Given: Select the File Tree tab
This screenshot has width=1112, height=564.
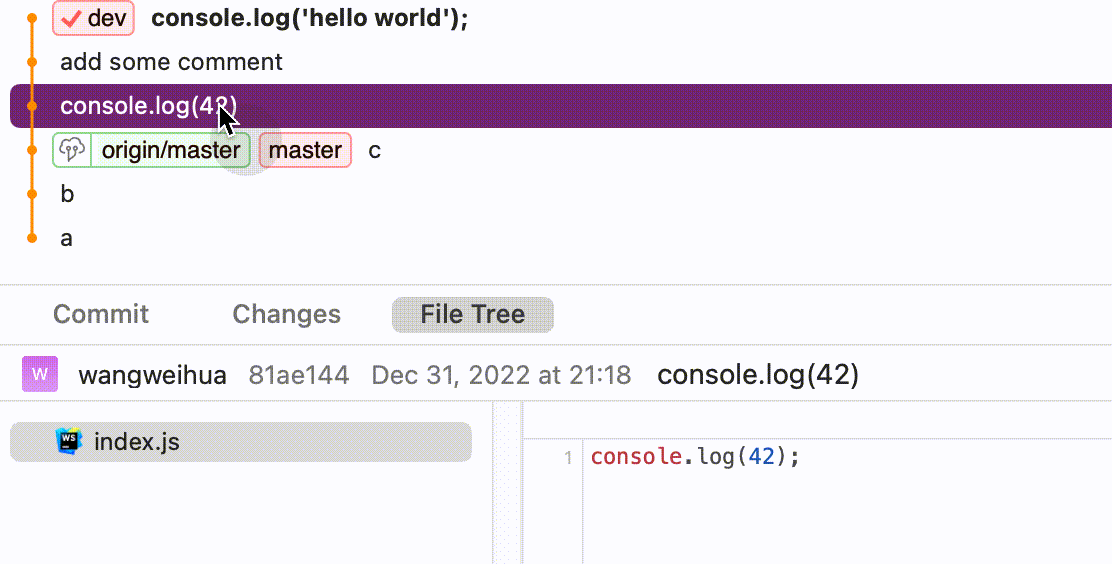Looking at the screenshot, I should click(x=472, y=314).
